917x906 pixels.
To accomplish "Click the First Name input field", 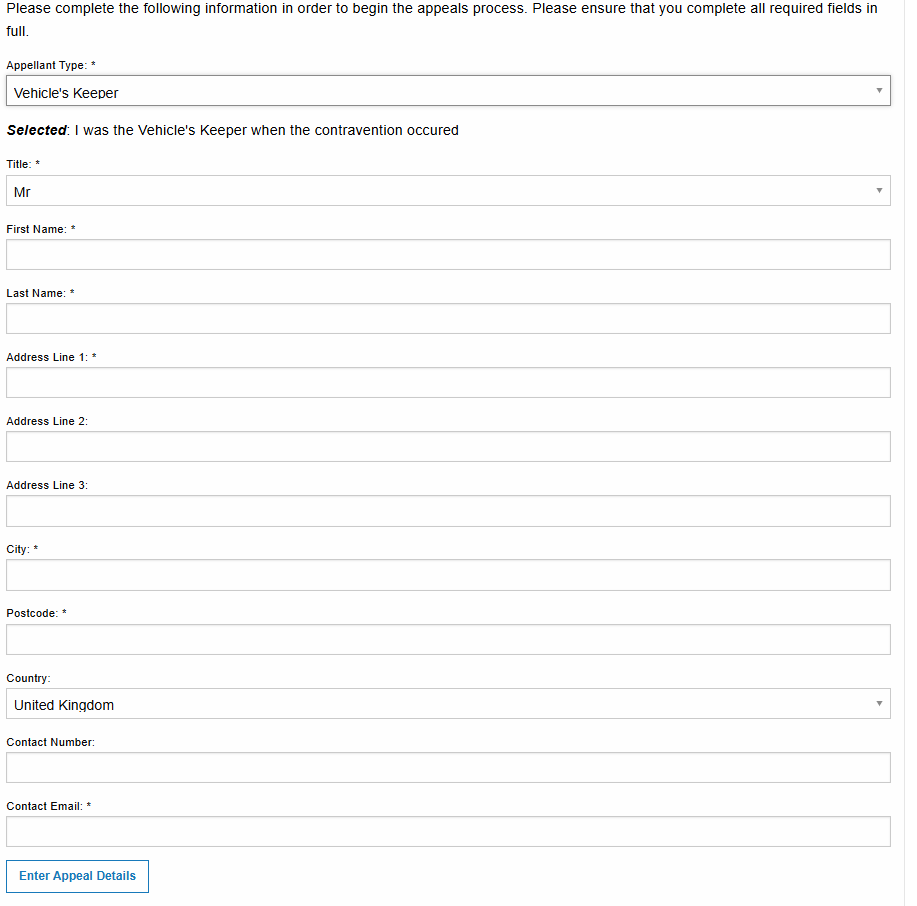I will (x=448, y=254).
